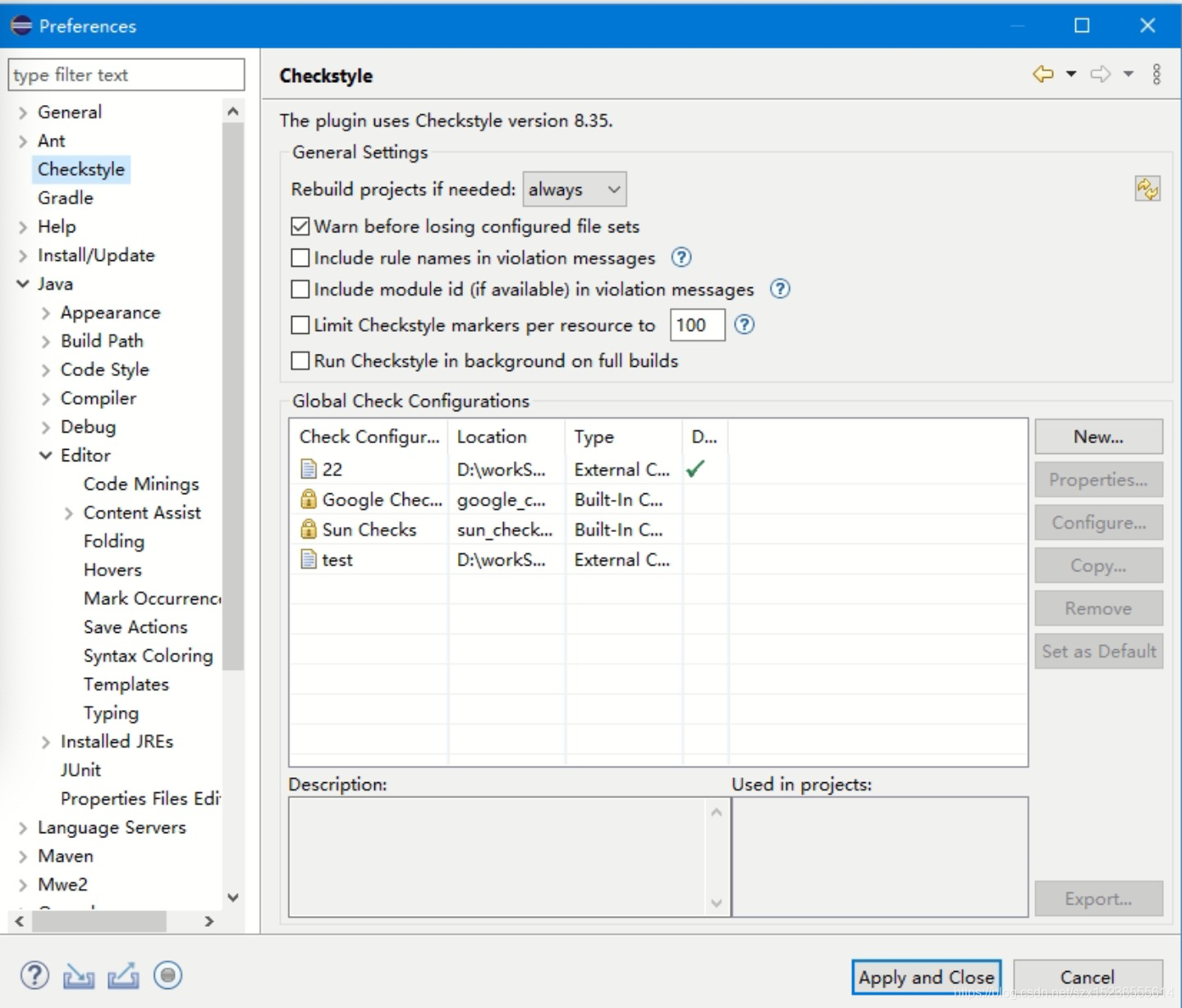The image size is (1182, 1008).
Task: Click the import preferences icon
Action: pos(80,976)
